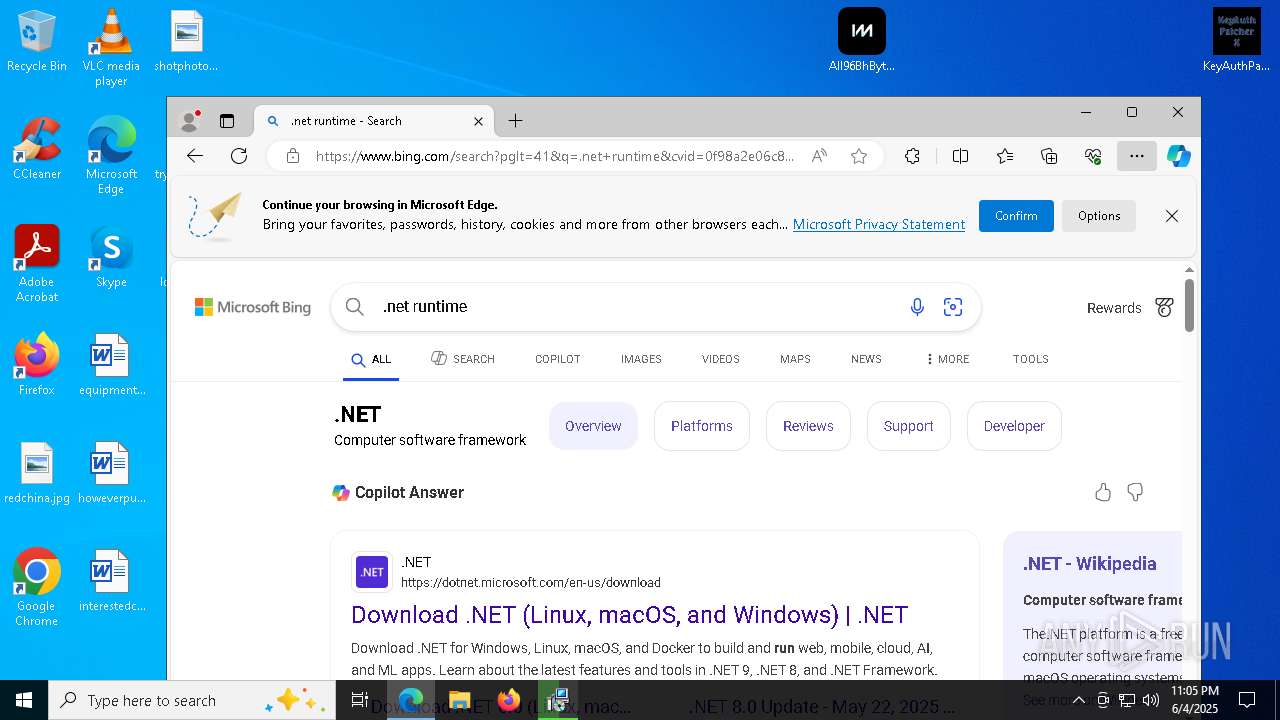Switch to the IMAGES tab

coord(641,359)
